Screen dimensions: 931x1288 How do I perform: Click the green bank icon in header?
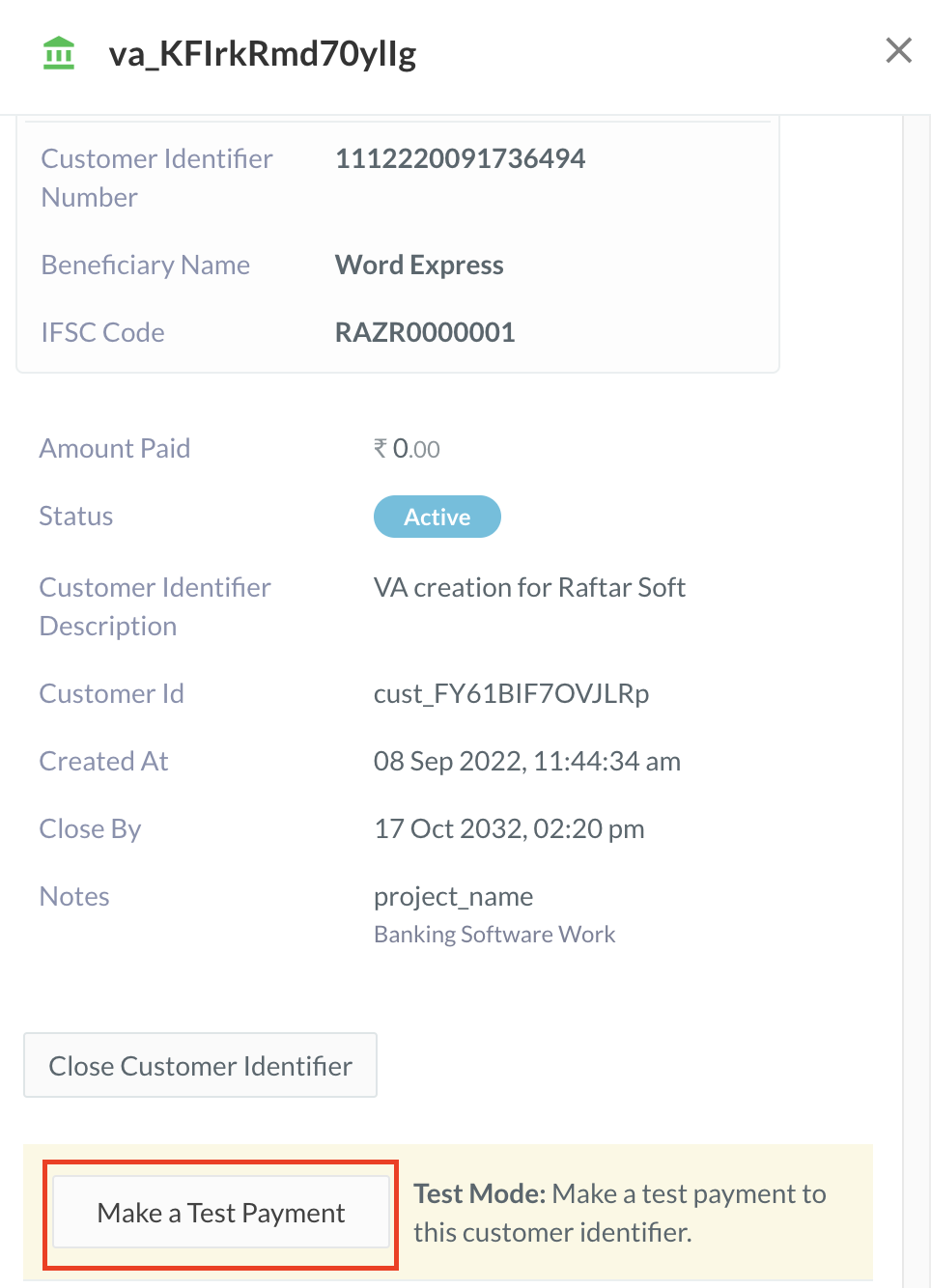(x=59, y=53)
